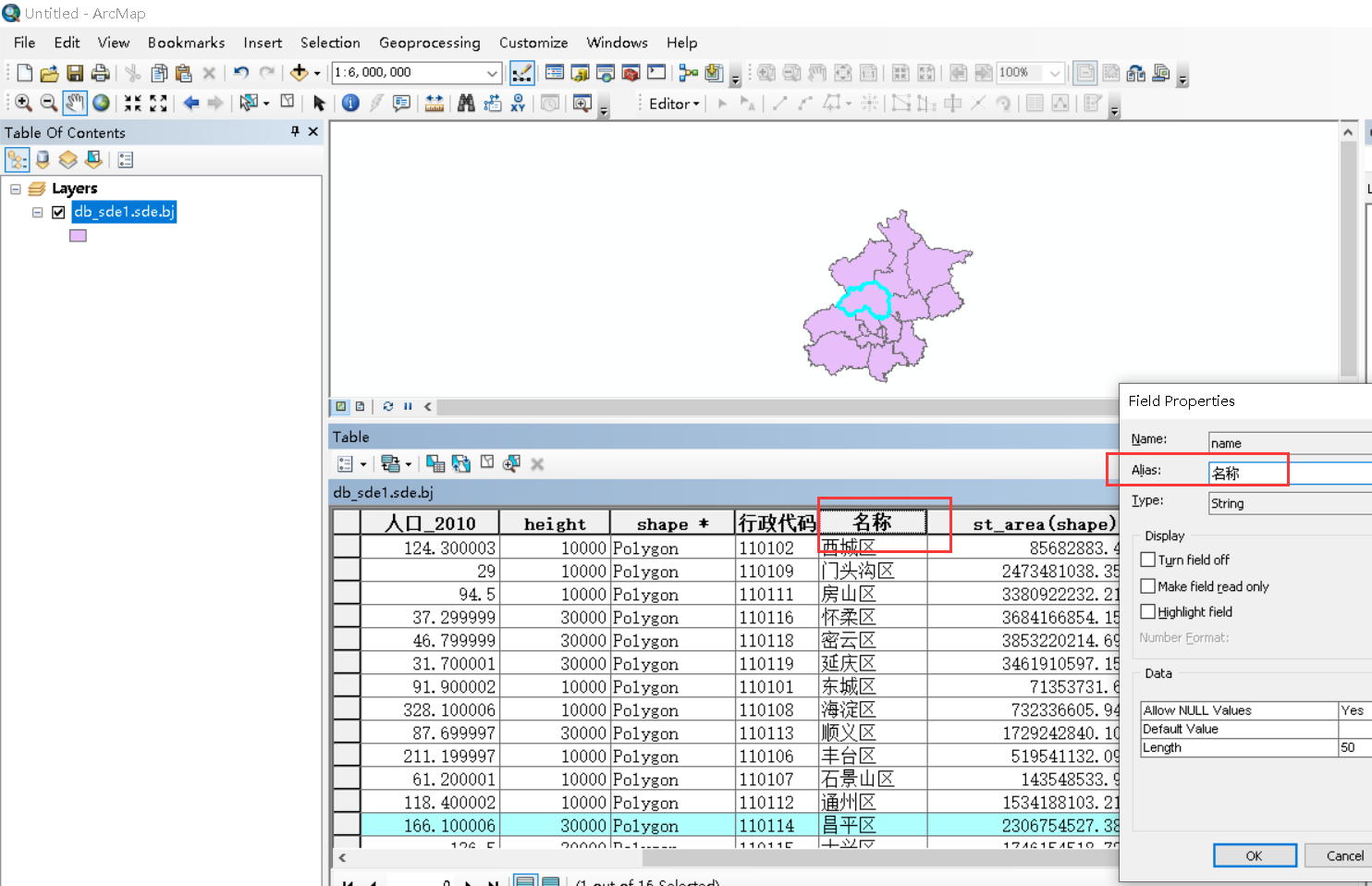Enable the Turn field off checkbox
This screenshot has width=1372, height=886.
click(1147, 560)
